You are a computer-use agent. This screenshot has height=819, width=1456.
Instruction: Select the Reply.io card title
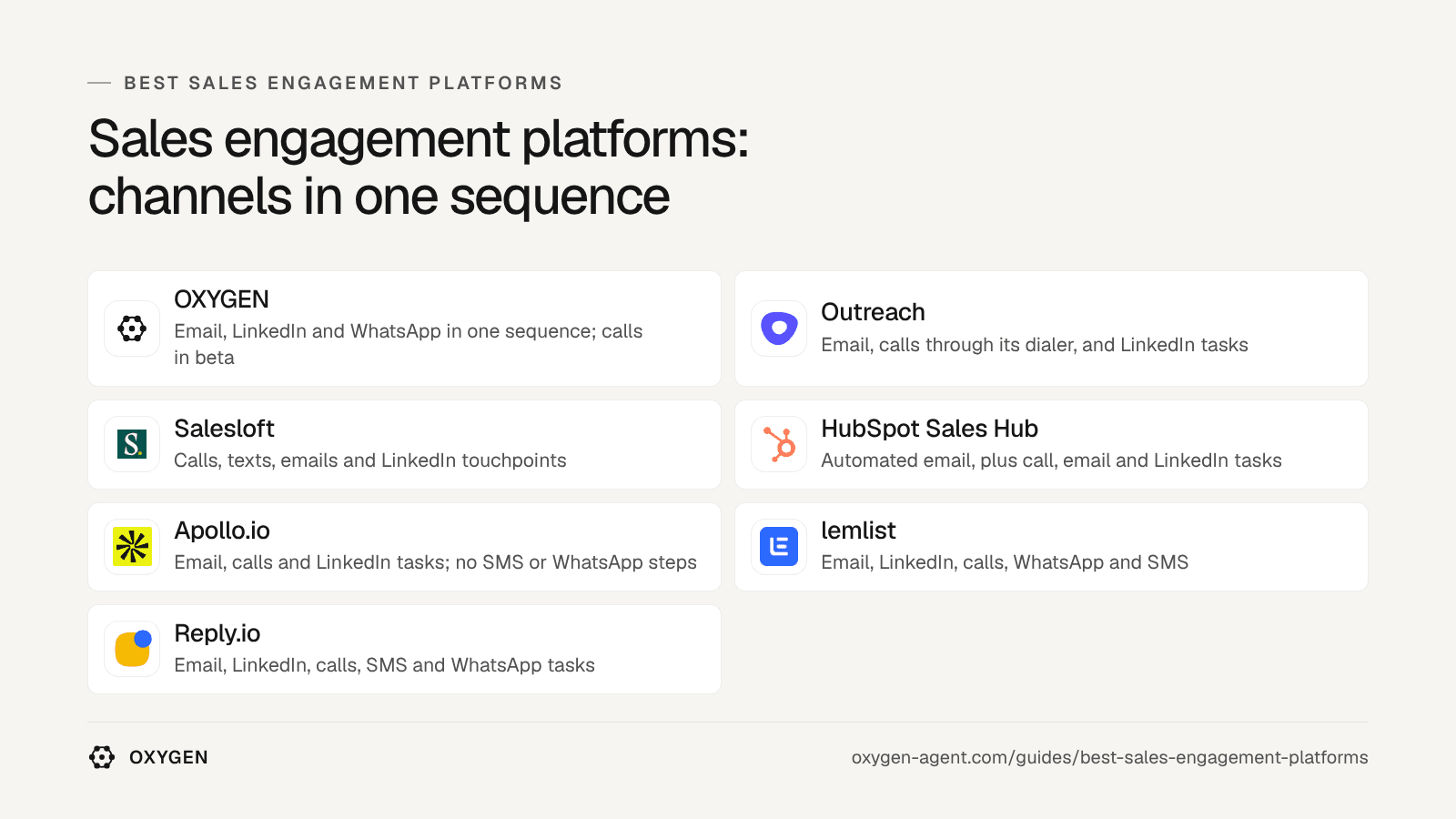(x=217, y=633)
